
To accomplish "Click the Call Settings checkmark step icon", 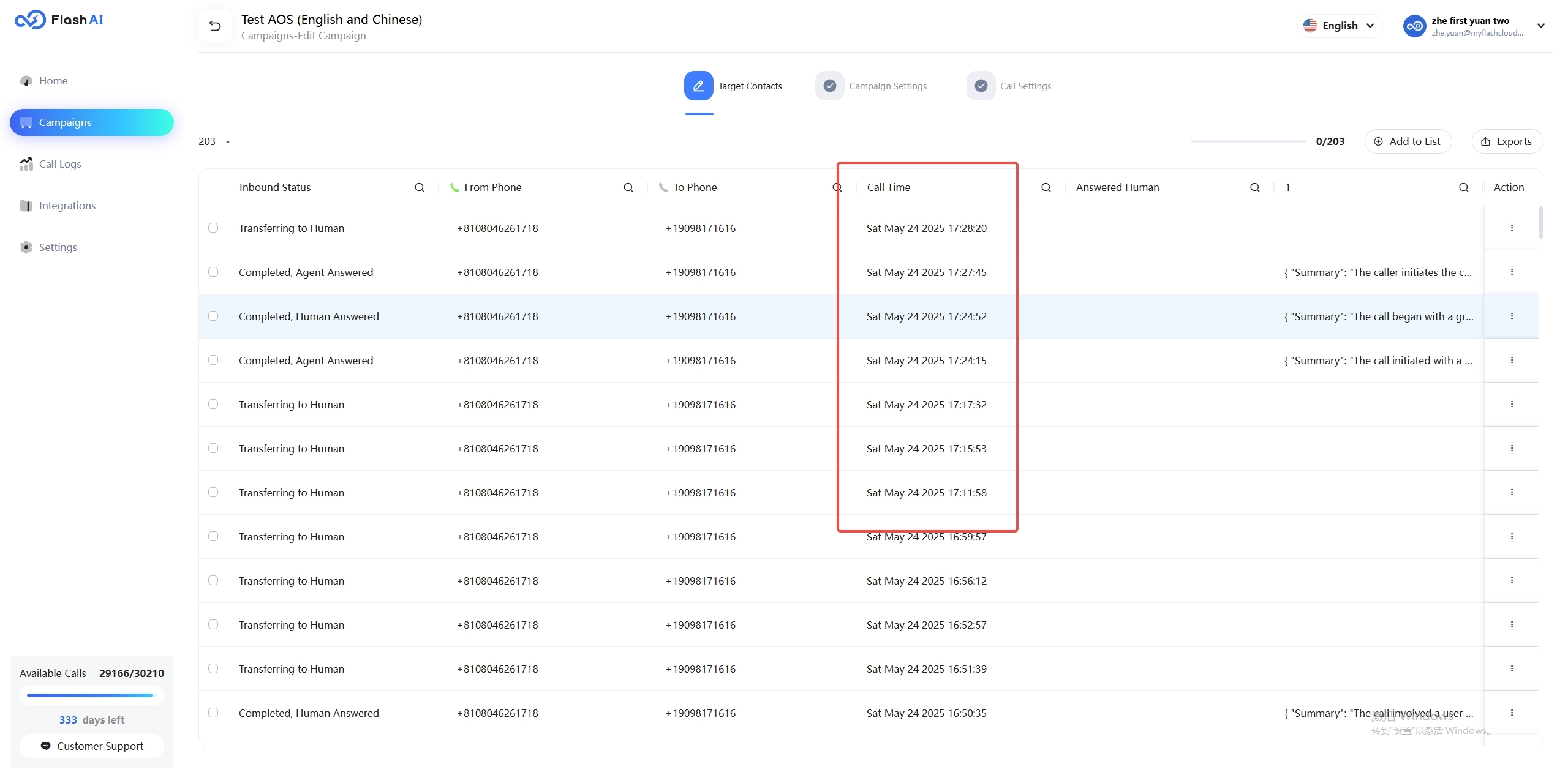I will pos(981,86).
